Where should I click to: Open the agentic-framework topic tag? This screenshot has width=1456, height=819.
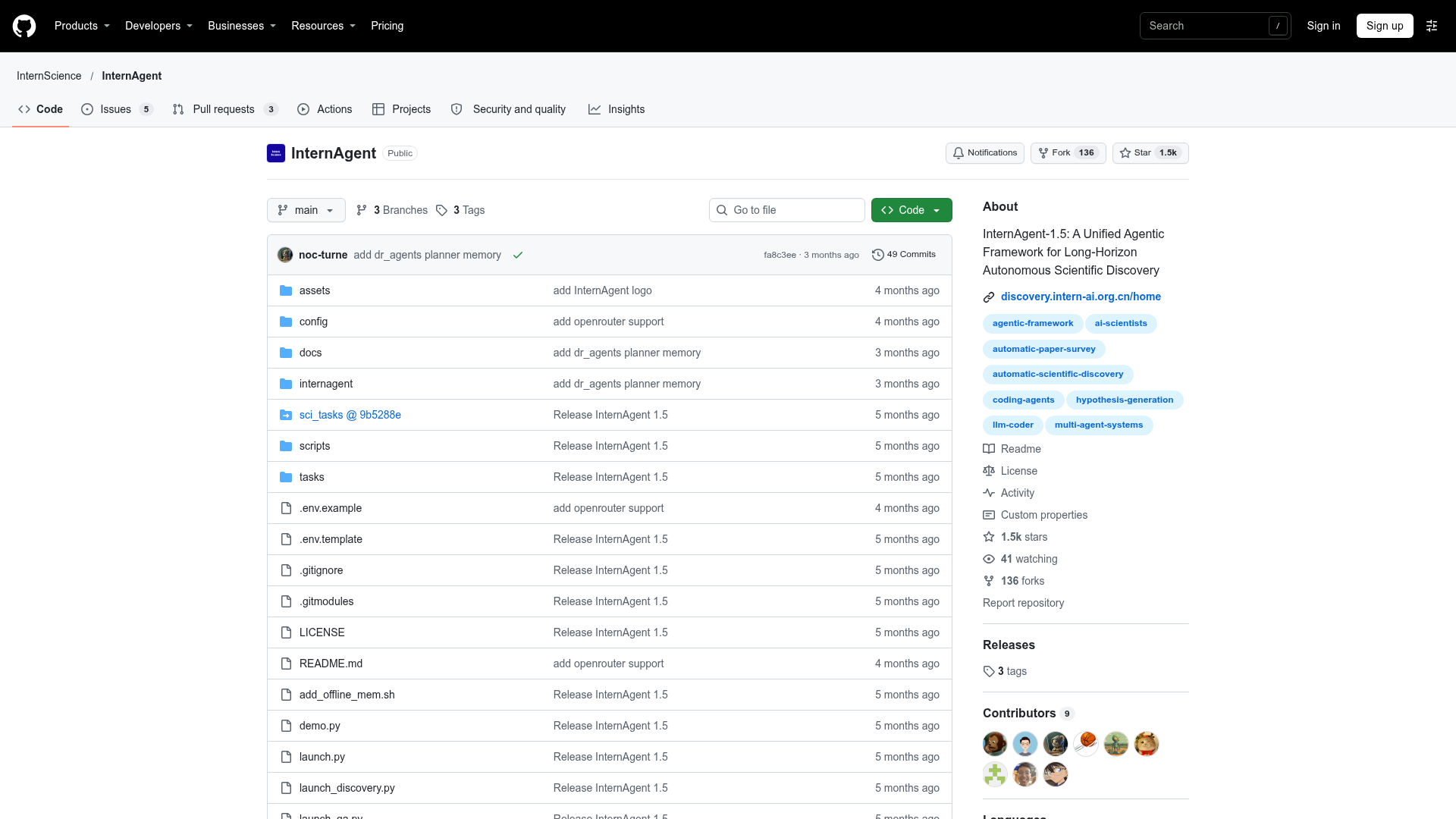[1033, 324]
